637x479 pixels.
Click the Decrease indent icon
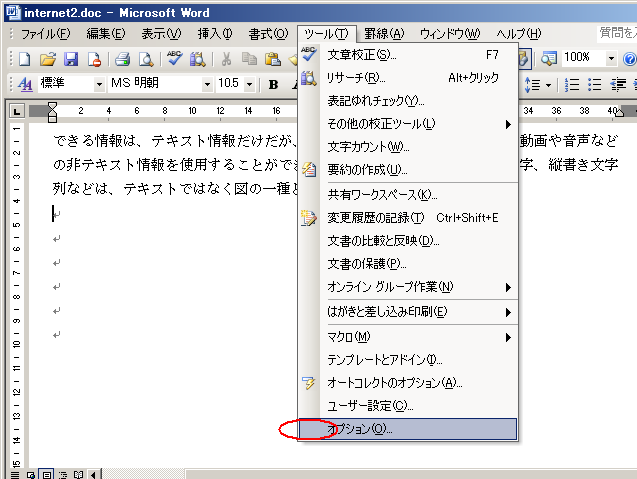pyautogui.click(x=618, y=85)
